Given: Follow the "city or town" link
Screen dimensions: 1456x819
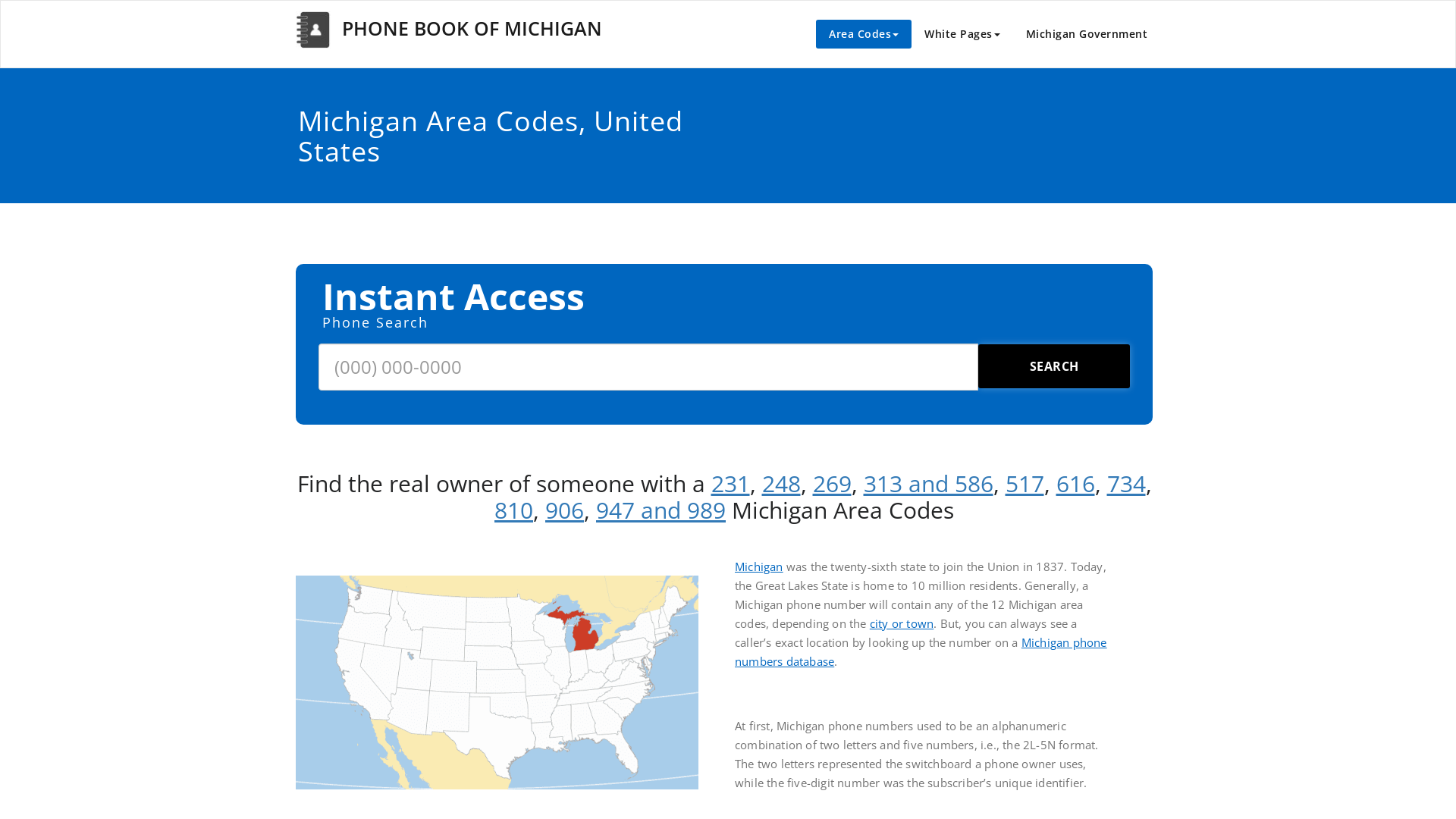Looking at the screenshot, I should point(902,623).
